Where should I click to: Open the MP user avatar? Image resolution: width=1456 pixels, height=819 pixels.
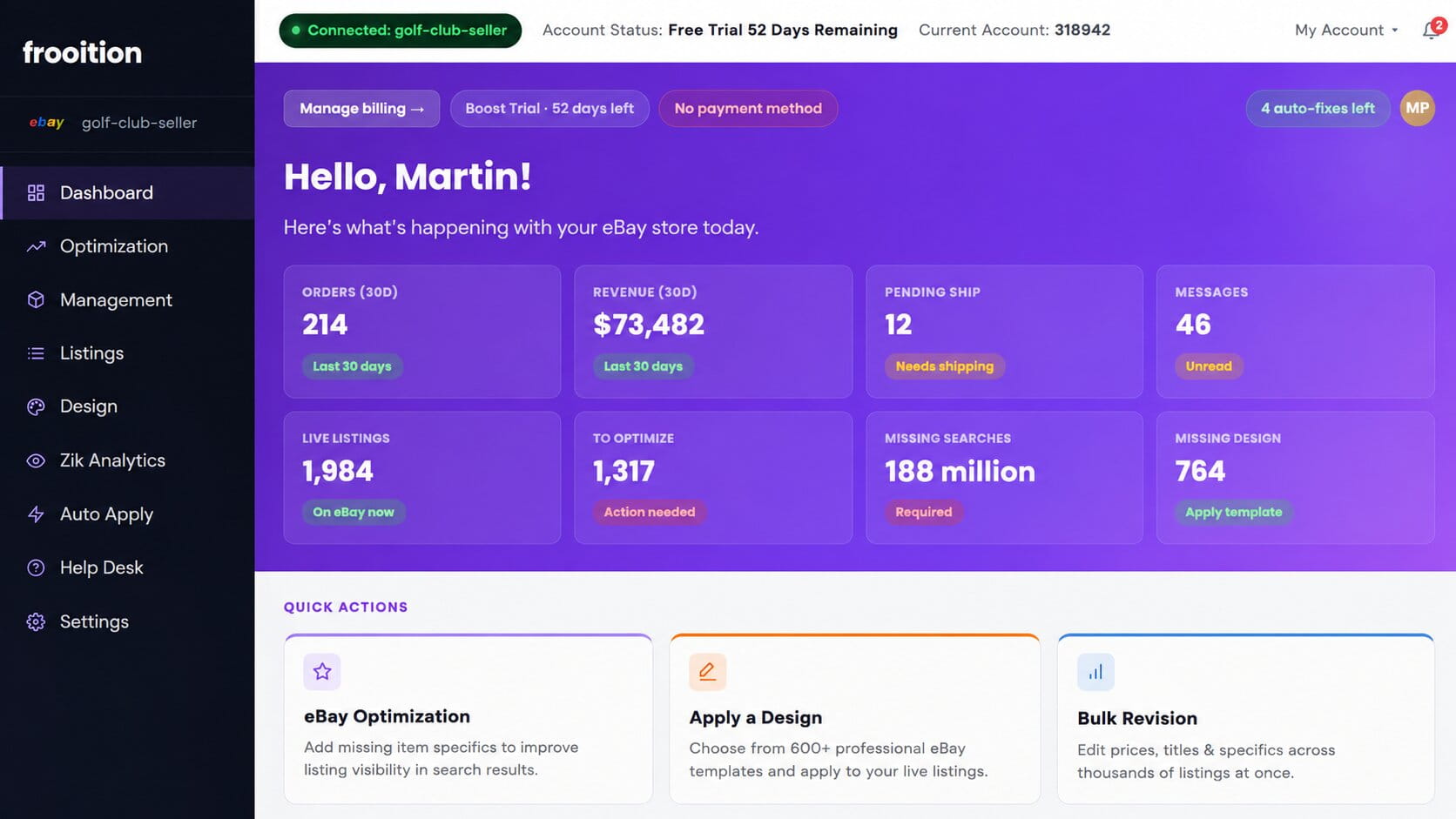(x=1417, y=108)
